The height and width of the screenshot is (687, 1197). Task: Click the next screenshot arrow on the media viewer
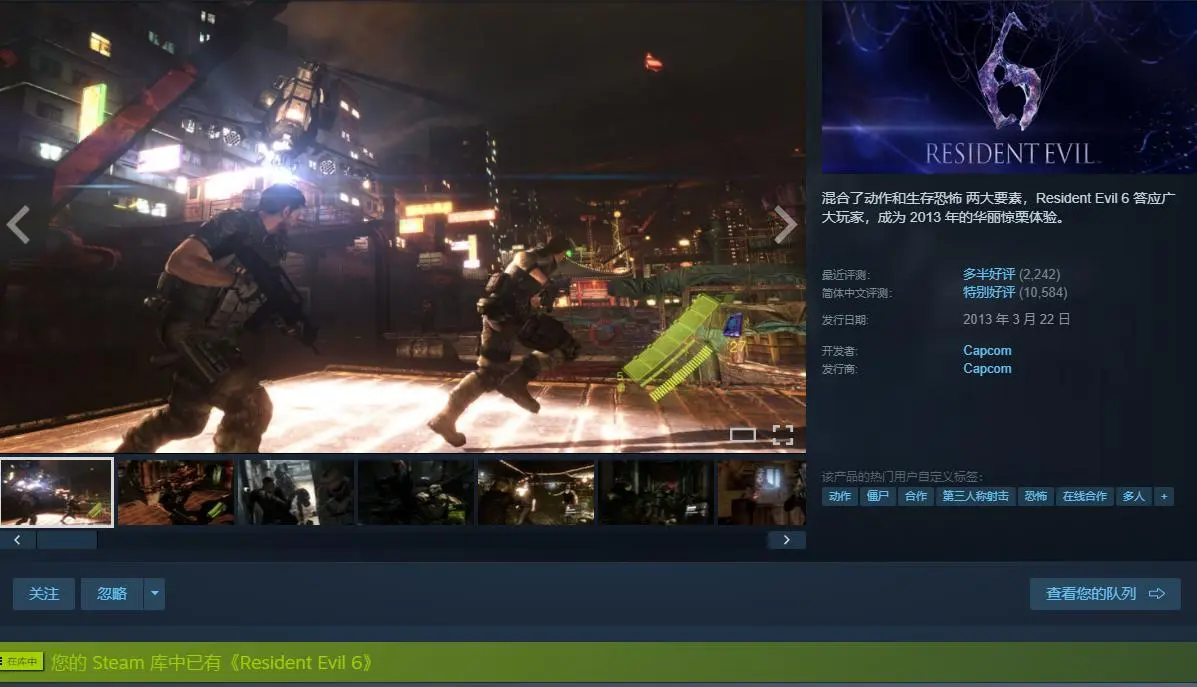[x=786, y=226]
